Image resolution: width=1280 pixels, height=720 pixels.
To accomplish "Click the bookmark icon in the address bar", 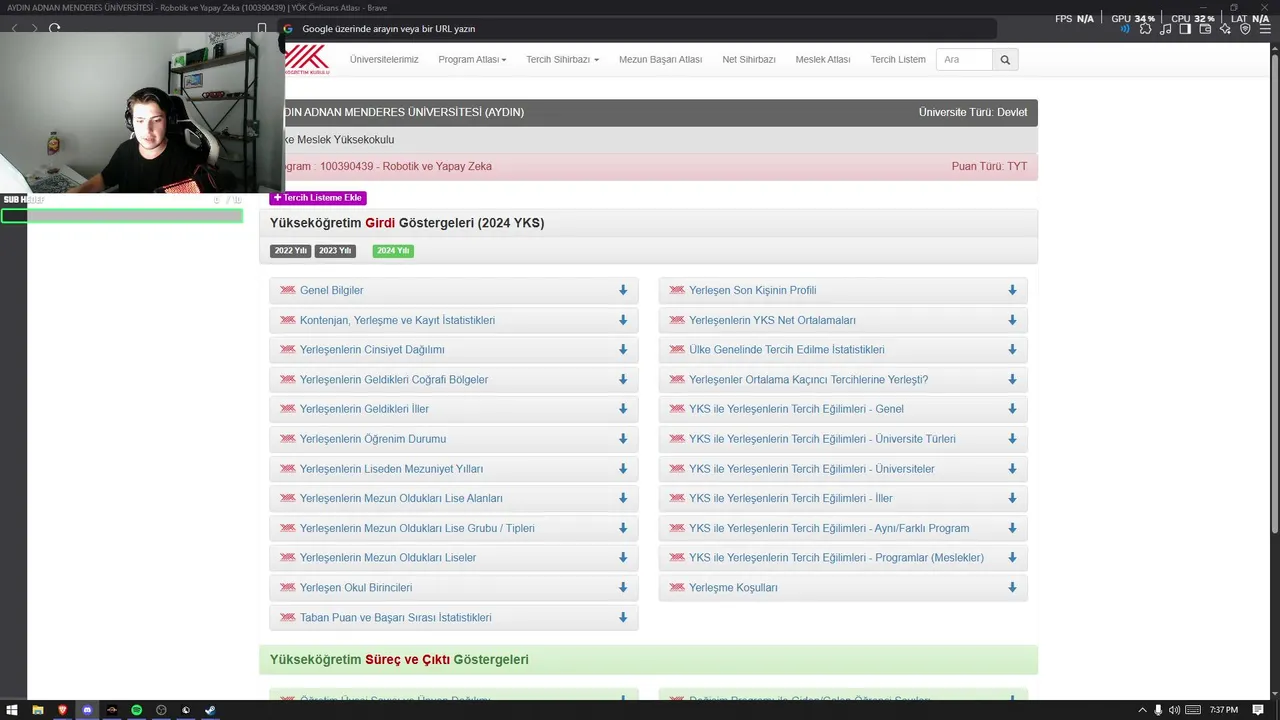I will [x=261, y=29].
